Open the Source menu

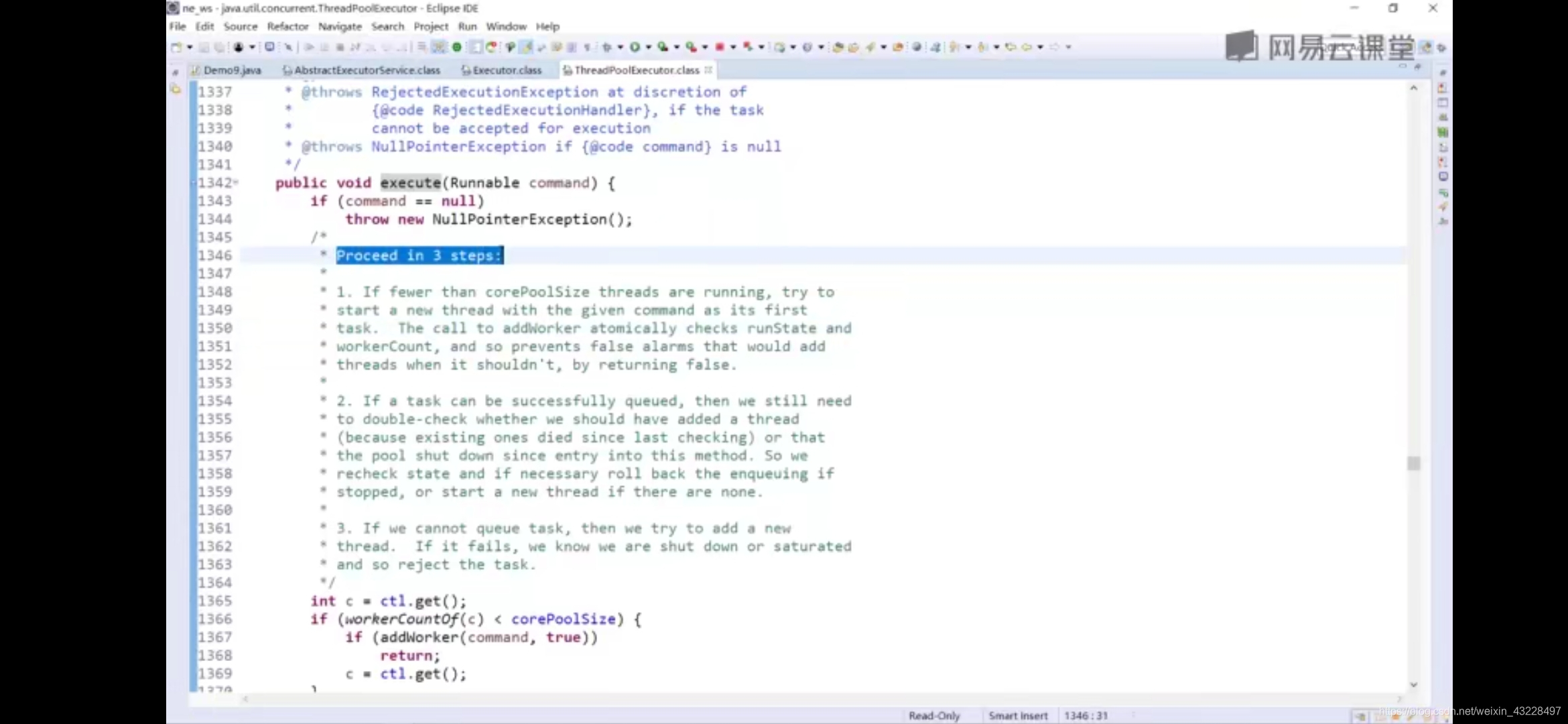pyautogui.click(x=241, y=26)
